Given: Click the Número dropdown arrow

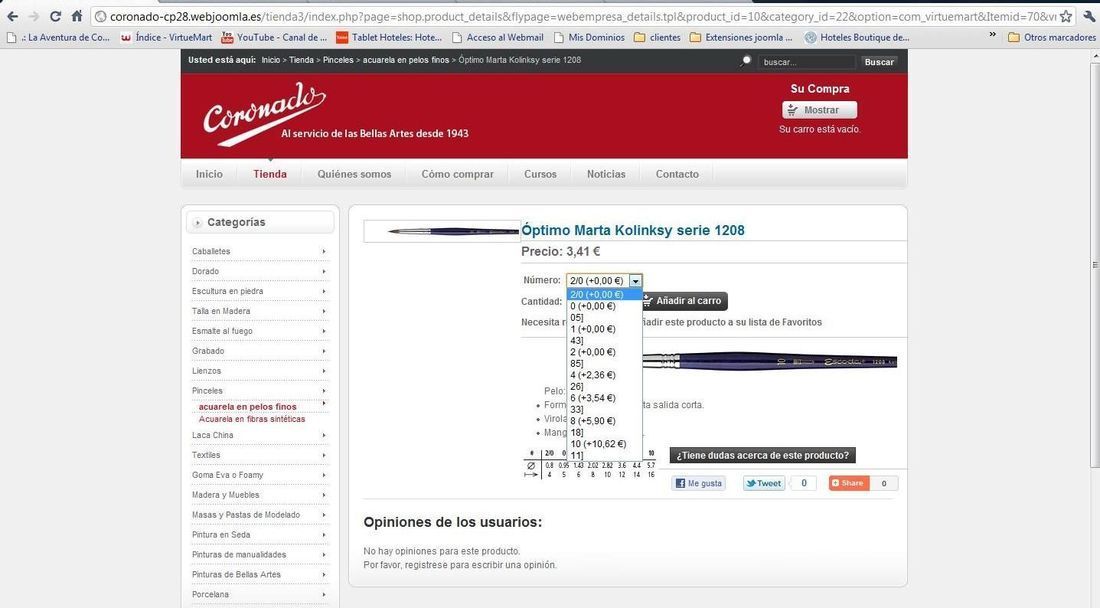Looking at the screenshot, I should (x=636, y=281).
